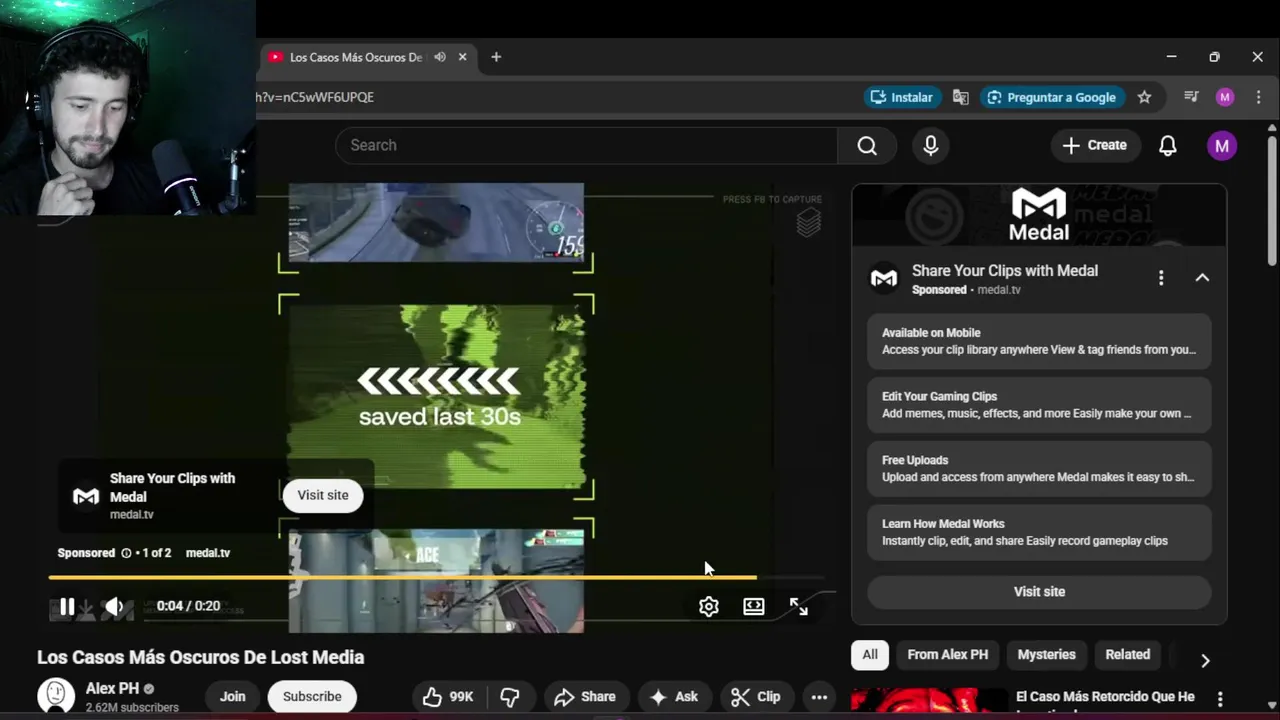Dislike the video with thumbs down

click(x=510, y=697)
